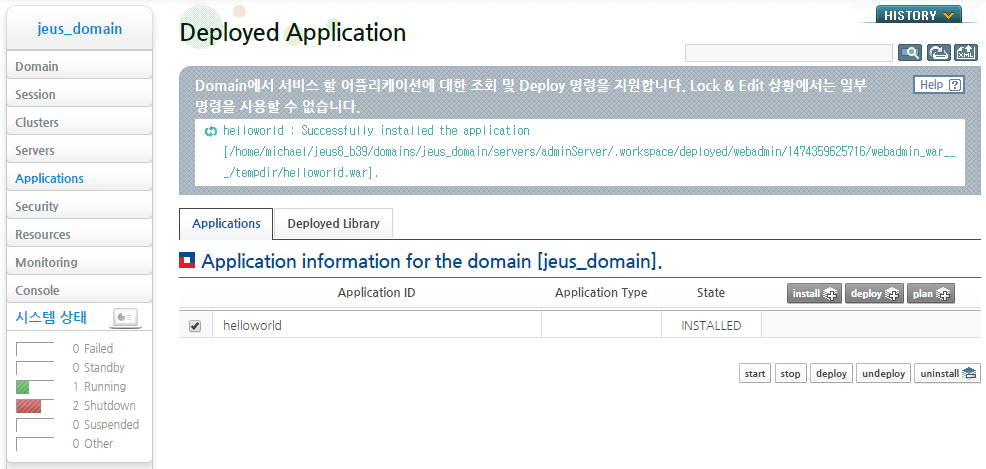Click the sync icon beside helloworld message
This screenshot has height=469, width=986.
[211, 131]
